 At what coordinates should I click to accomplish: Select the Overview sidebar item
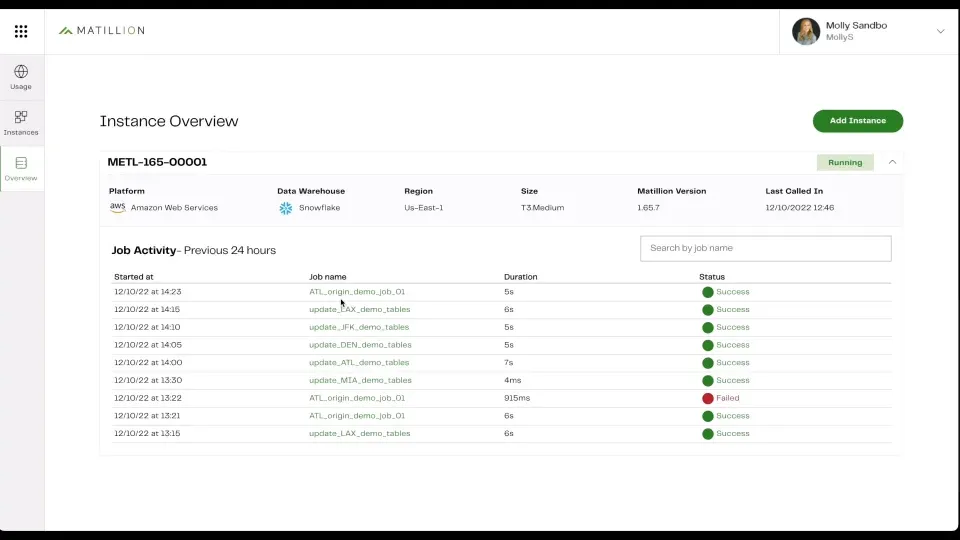click(x=21, y=169)
